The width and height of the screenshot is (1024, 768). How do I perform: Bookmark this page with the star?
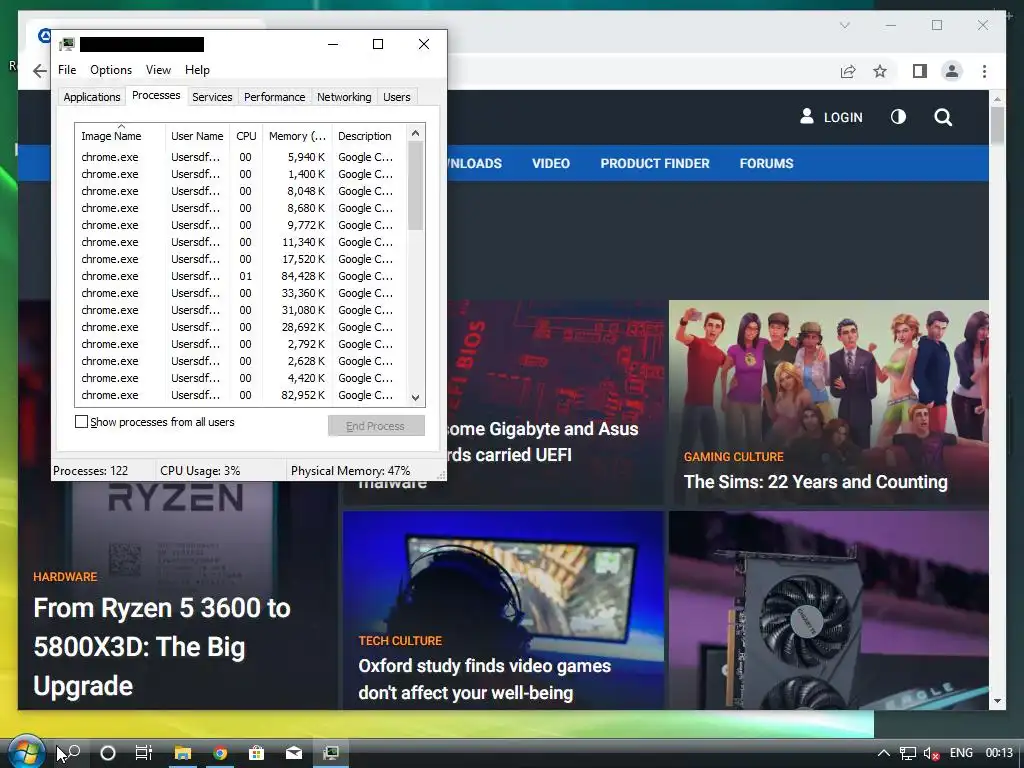pos(880,71)
